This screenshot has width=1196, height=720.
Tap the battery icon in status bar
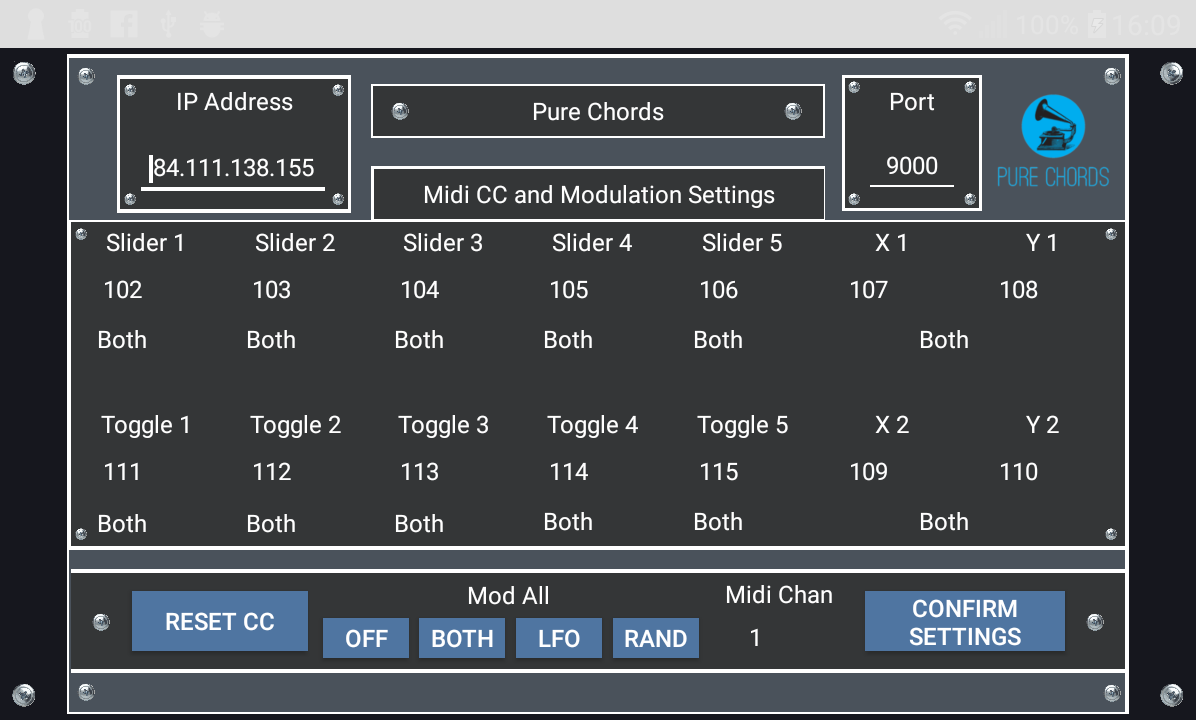[x=1096, y=24]
